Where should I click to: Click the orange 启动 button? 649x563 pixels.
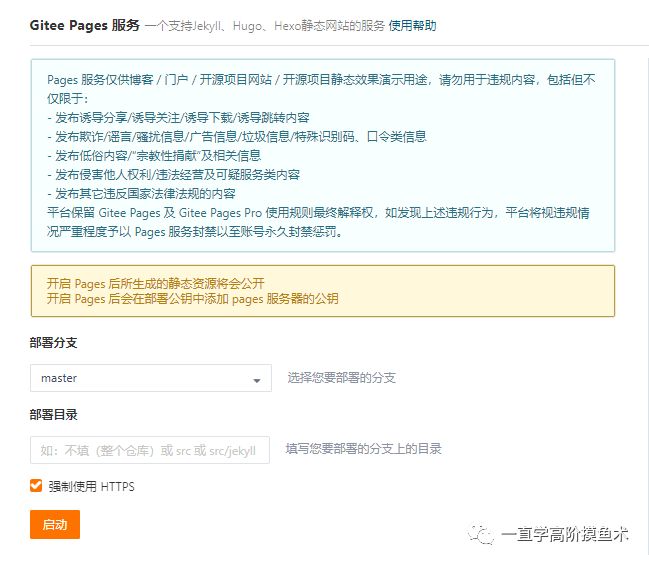[x=55, y=525]
